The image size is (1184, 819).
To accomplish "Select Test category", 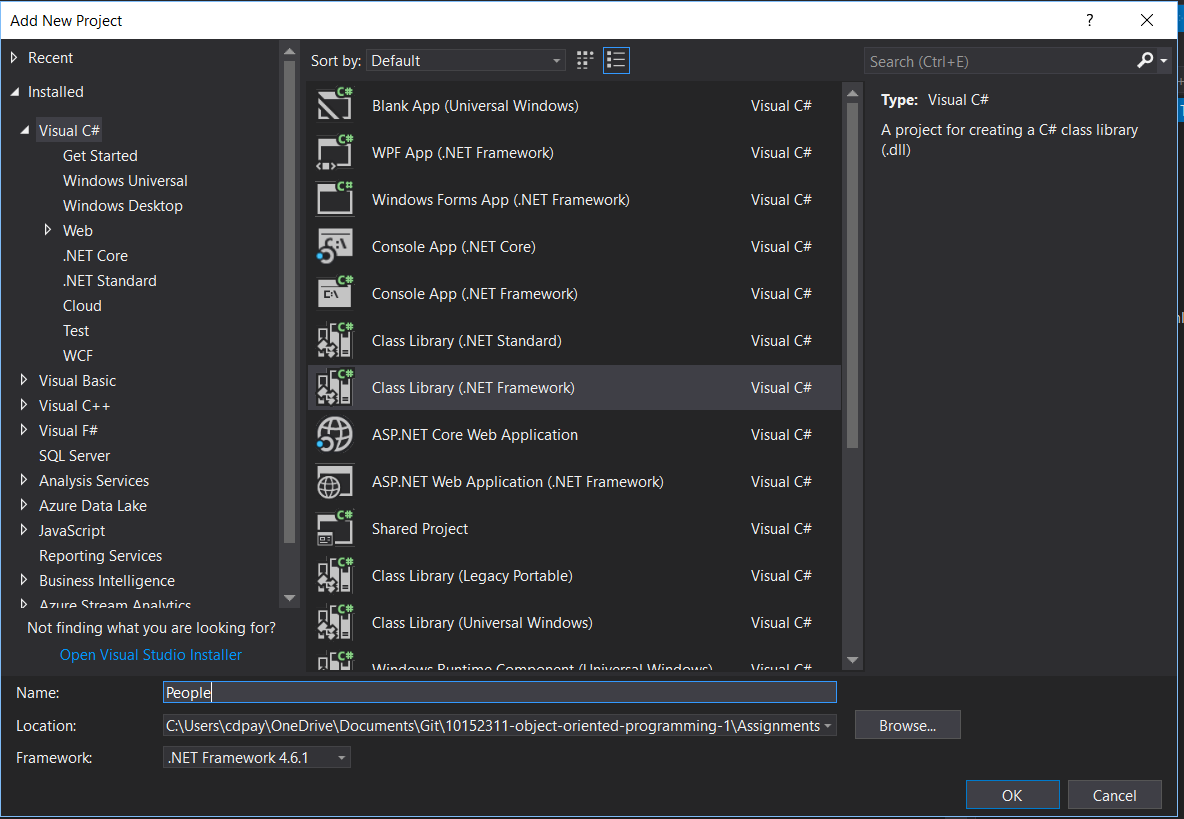I will pyautogui.click(x=76, y=331).
